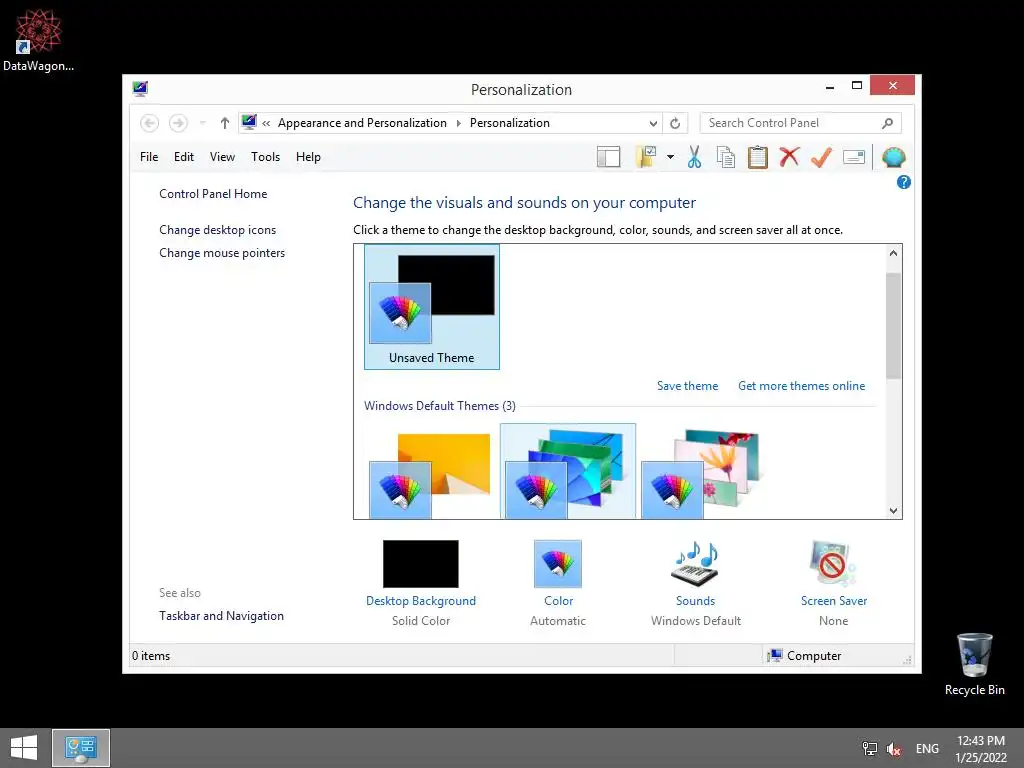Click the Sounds text link

[696, 601]
